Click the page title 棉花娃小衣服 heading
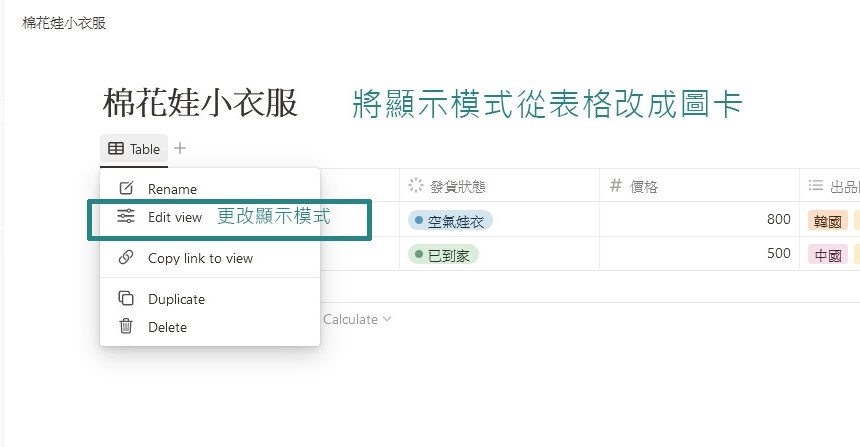The image size is (860, 447). point(200,103)
